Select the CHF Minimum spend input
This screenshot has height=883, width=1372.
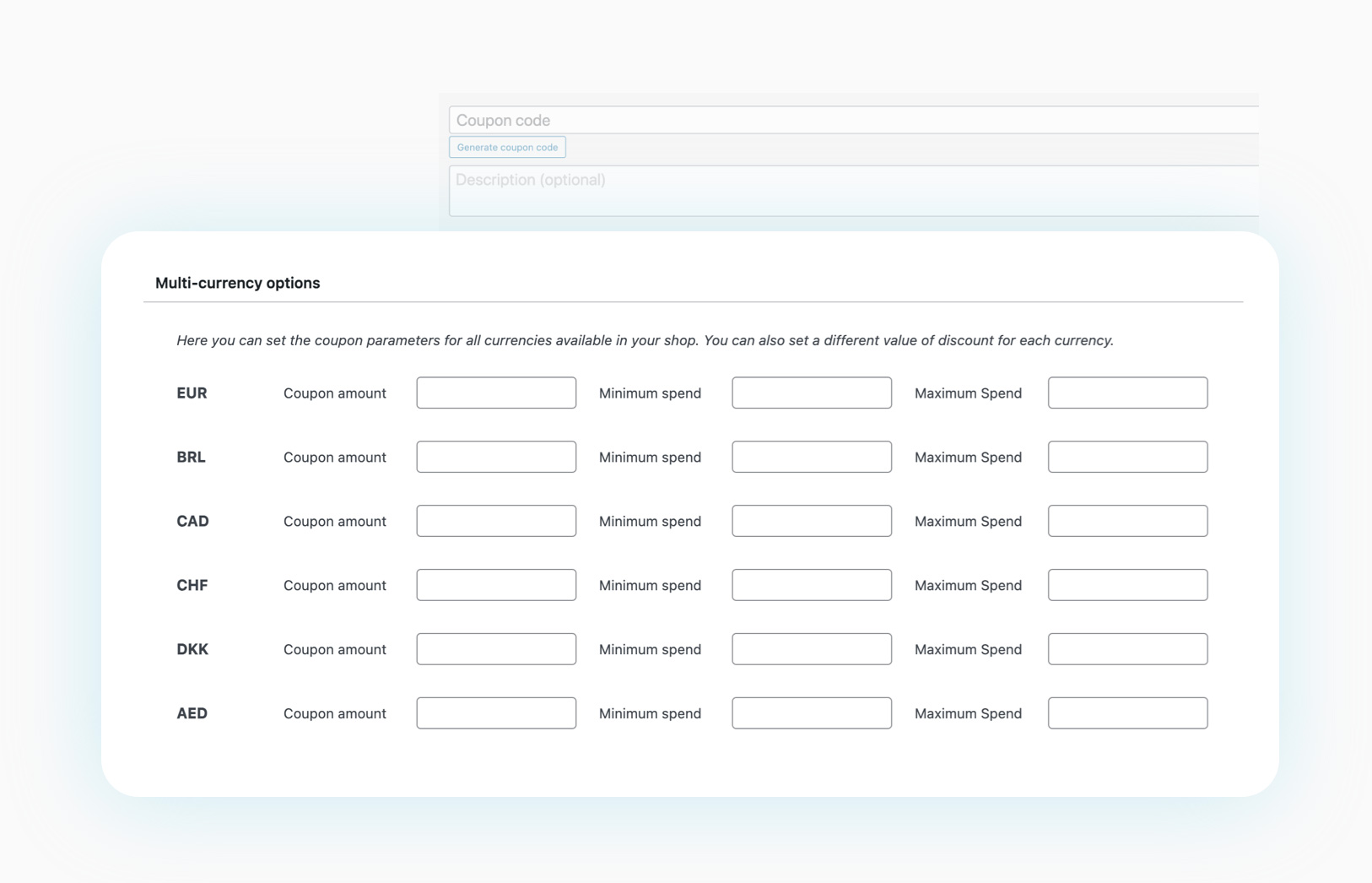(812, 585)
